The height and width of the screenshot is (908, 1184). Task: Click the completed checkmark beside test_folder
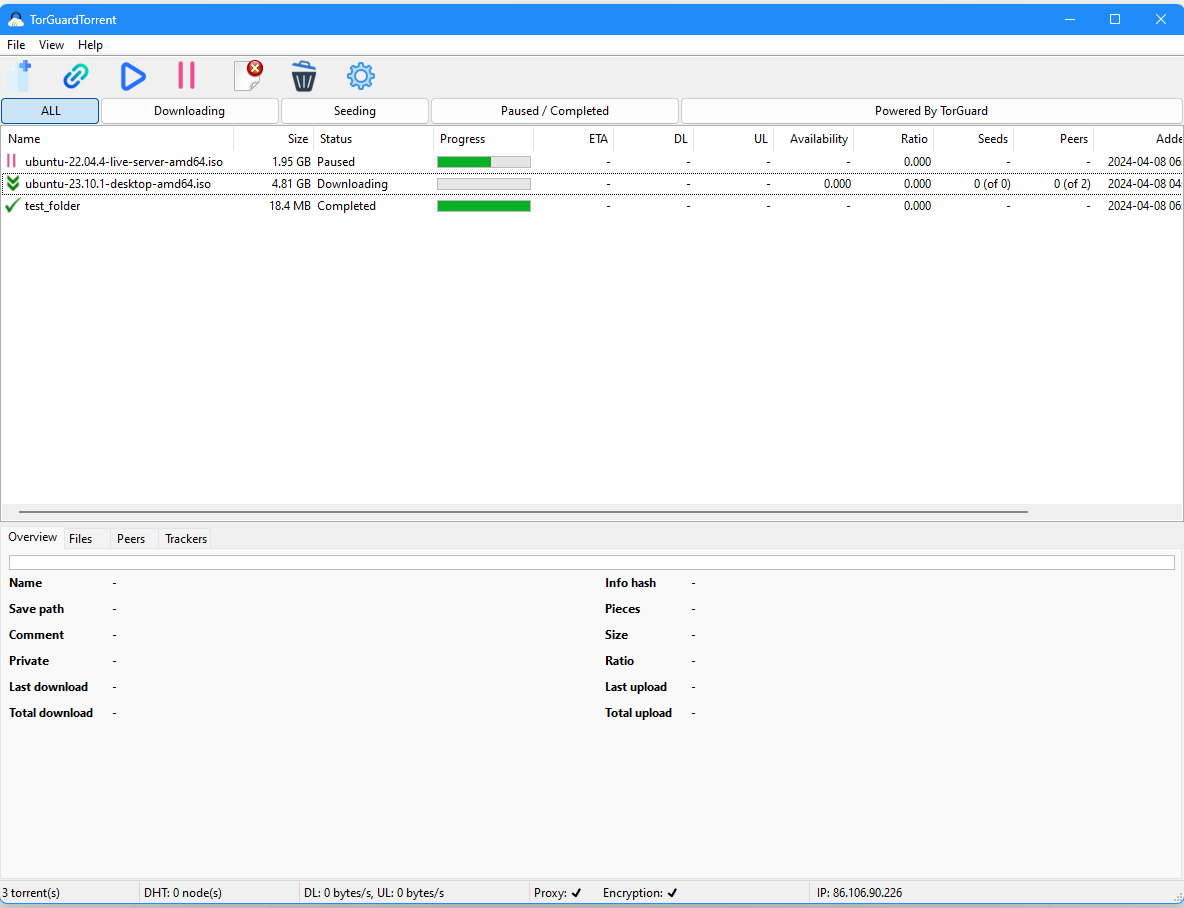click(x=12, y=205)
